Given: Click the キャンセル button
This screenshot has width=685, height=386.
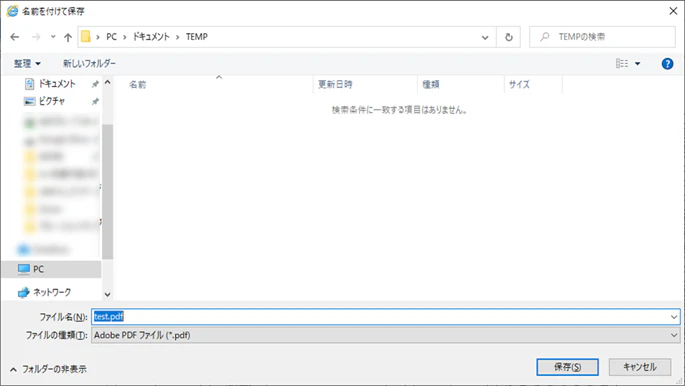Looking at the screenshot, I should pos(640,367).
